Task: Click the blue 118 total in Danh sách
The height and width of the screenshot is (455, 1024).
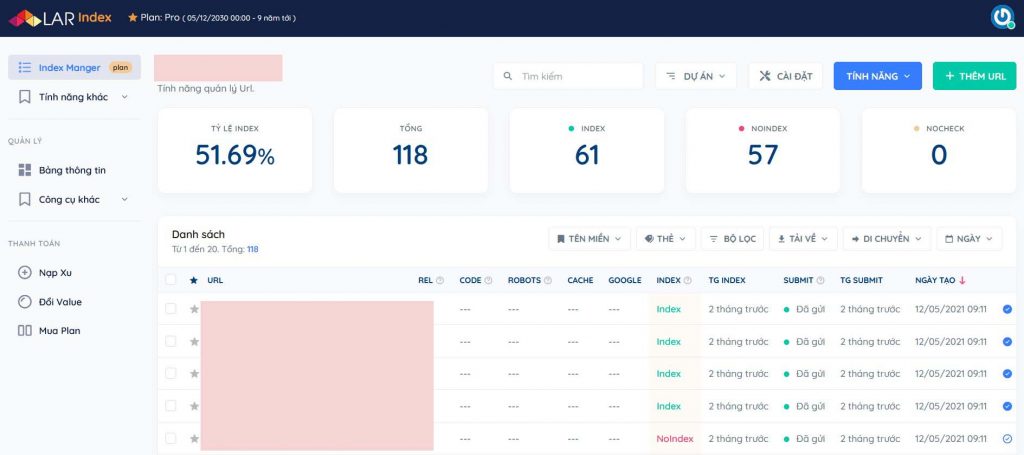Action: [253, 249]
